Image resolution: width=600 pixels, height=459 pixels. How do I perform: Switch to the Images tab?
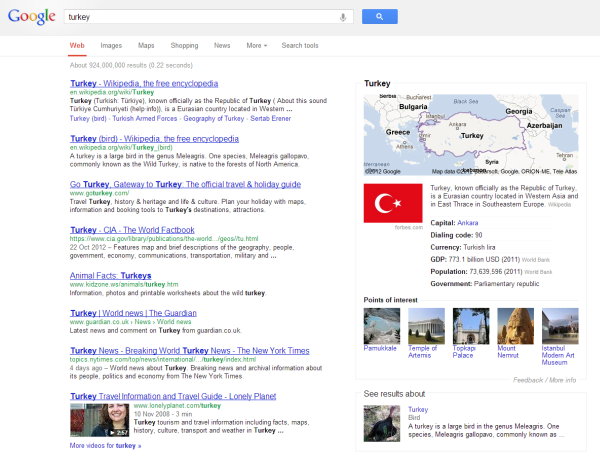pyautogui.click(x=111, y=46)
